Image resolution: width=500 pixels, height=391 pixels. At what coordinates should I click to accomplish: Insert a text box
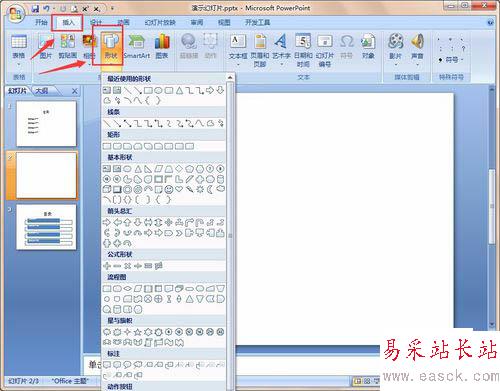tap(238, 47)
